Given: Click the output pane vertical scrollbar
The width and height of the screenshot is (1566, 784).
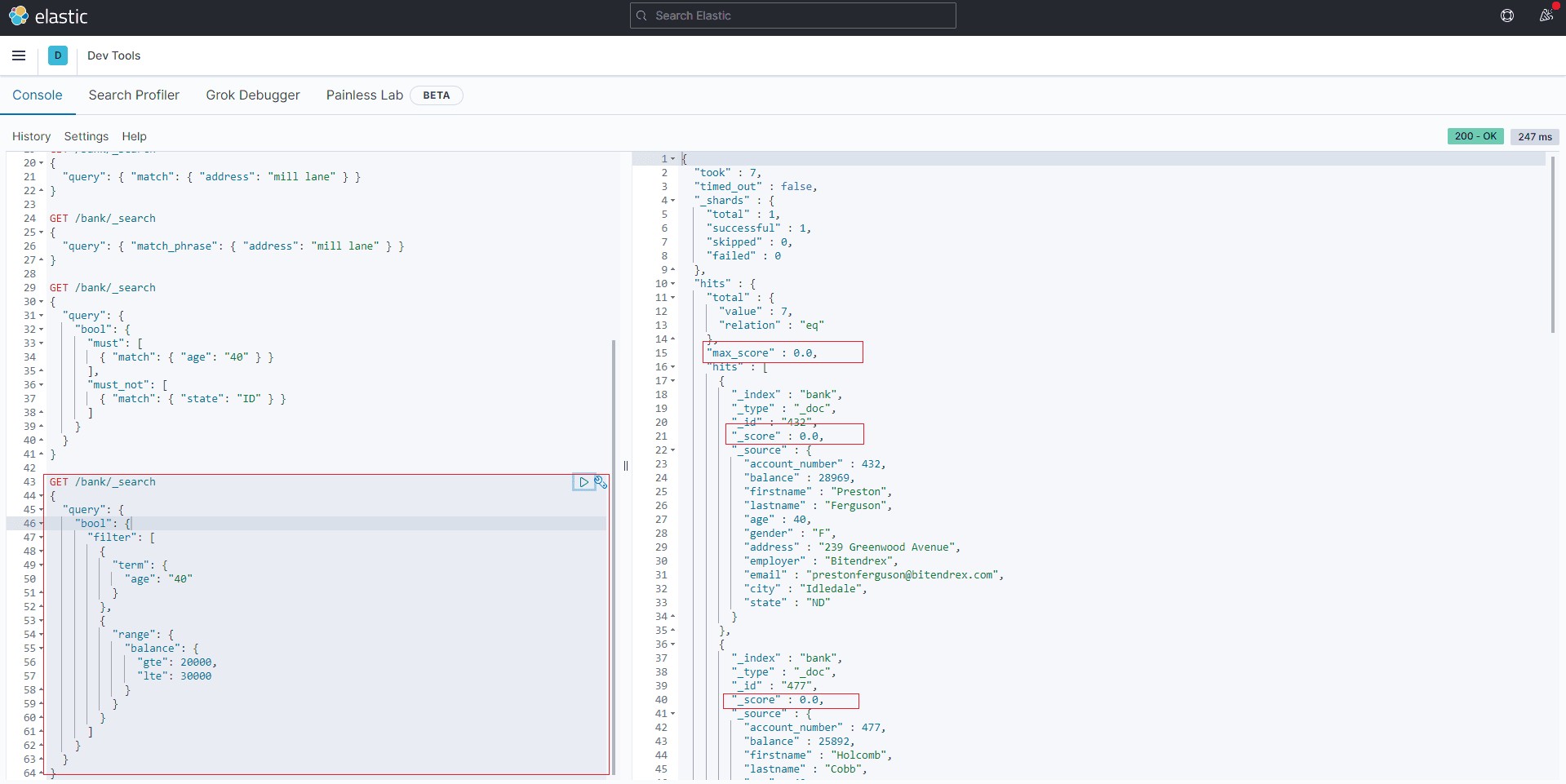Looking at the screenshot, I should point(1552,245).
